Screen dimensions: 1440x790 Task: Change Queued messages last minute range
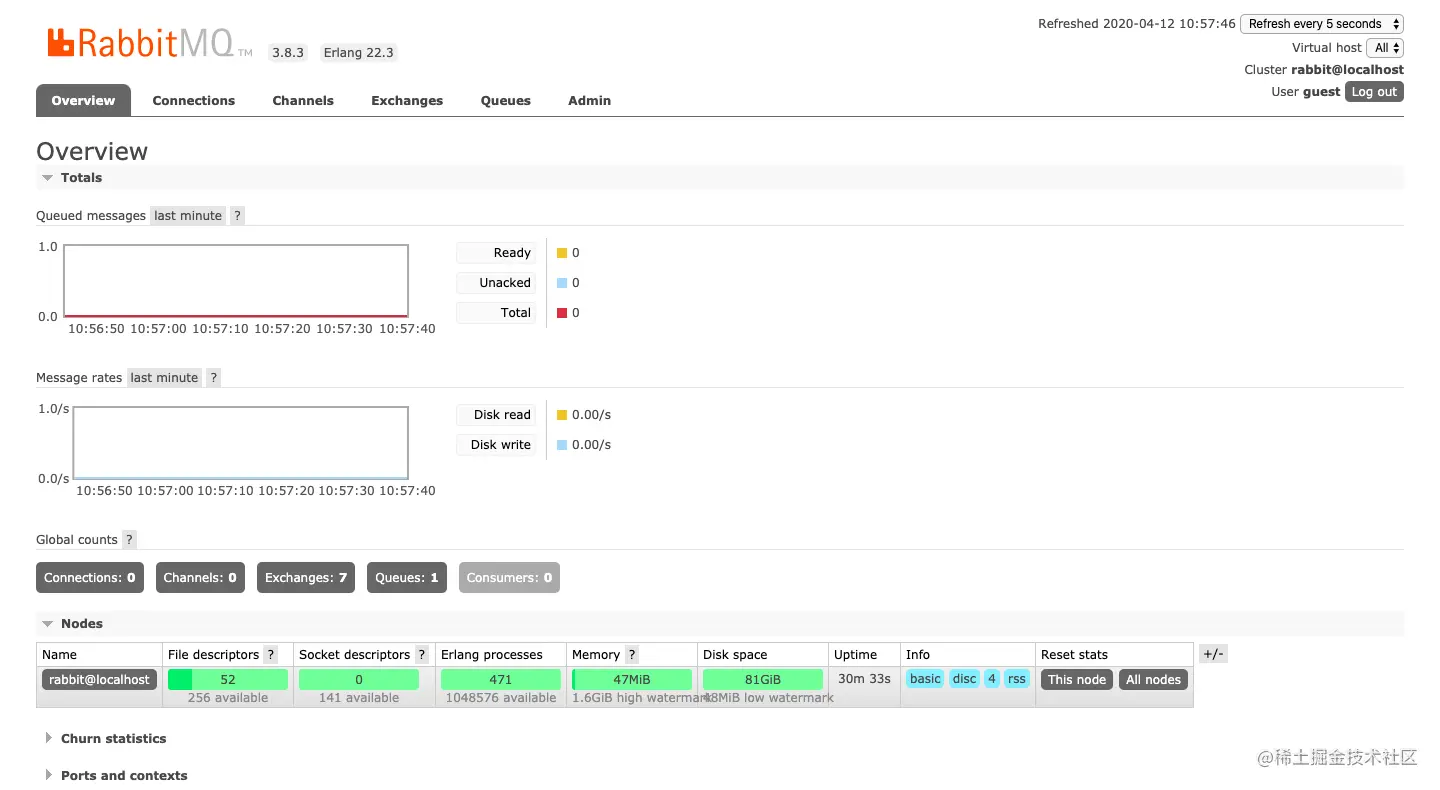(188, 216)
